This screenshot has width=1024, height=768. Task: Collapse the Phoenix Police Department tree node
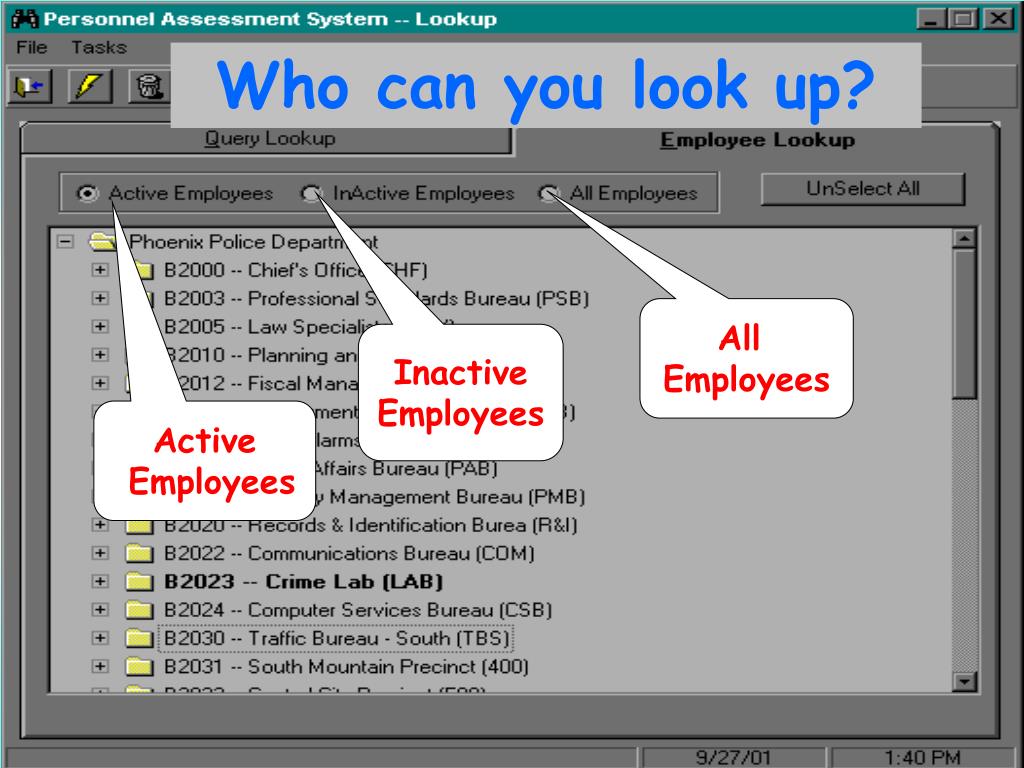(65, 242)
